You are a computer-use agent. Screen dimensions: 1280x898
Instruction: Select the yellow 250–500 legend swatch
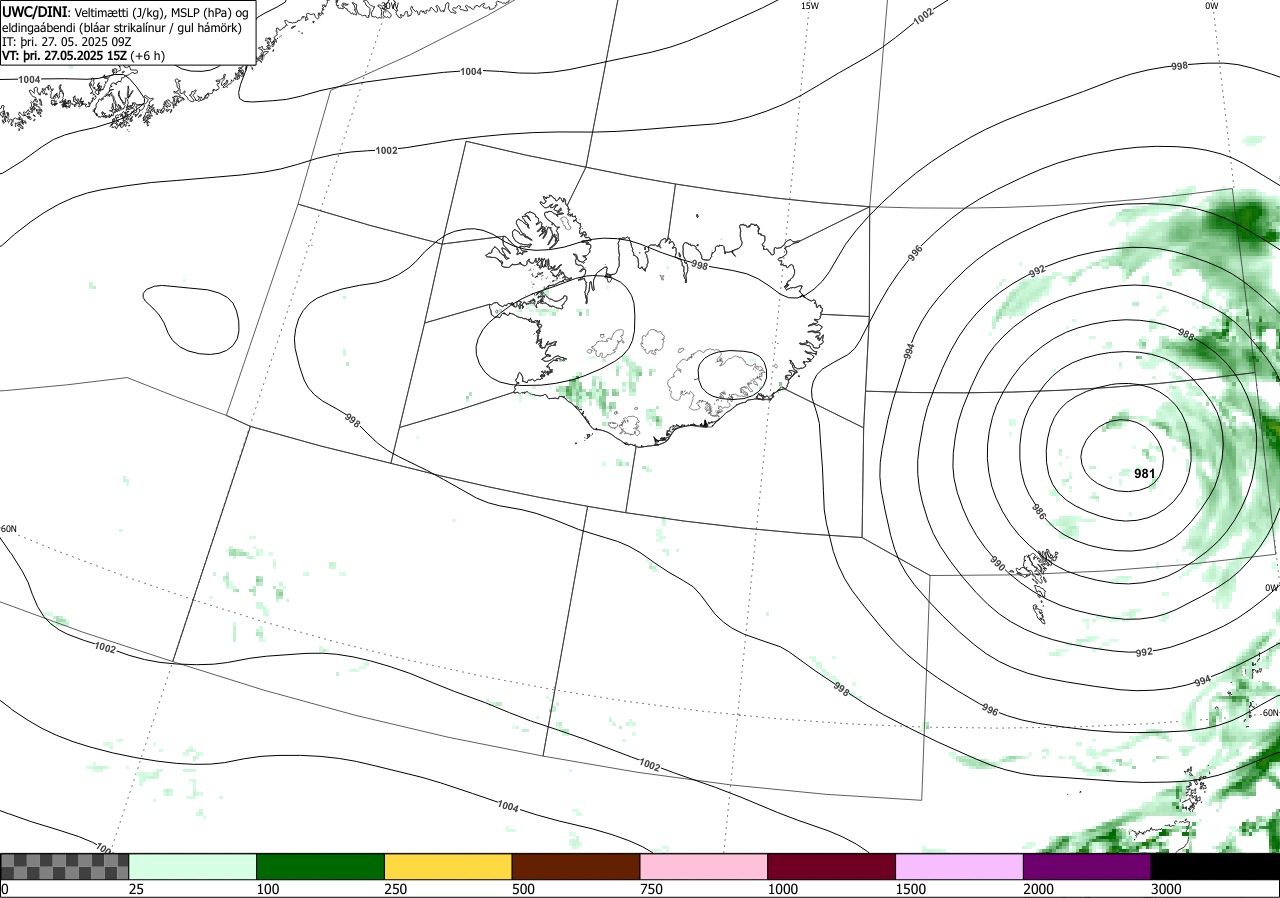click(448, 866)
